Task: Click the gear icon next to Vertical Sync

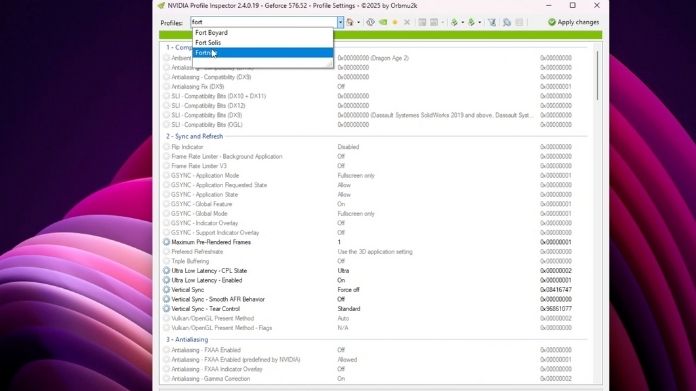Action: click(166, 290)
